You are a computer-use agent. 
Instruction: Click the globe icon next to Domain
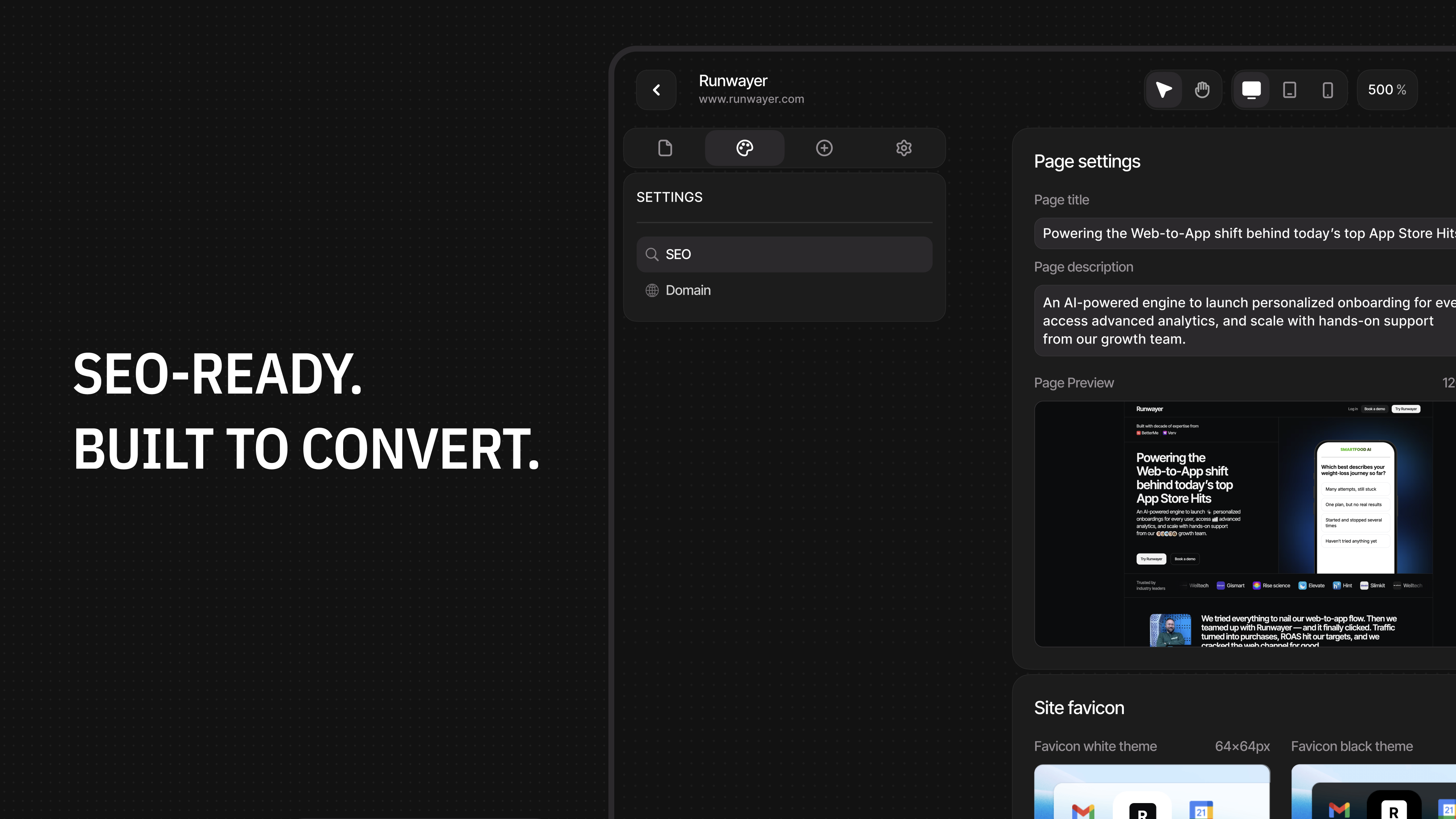[652, 290]
